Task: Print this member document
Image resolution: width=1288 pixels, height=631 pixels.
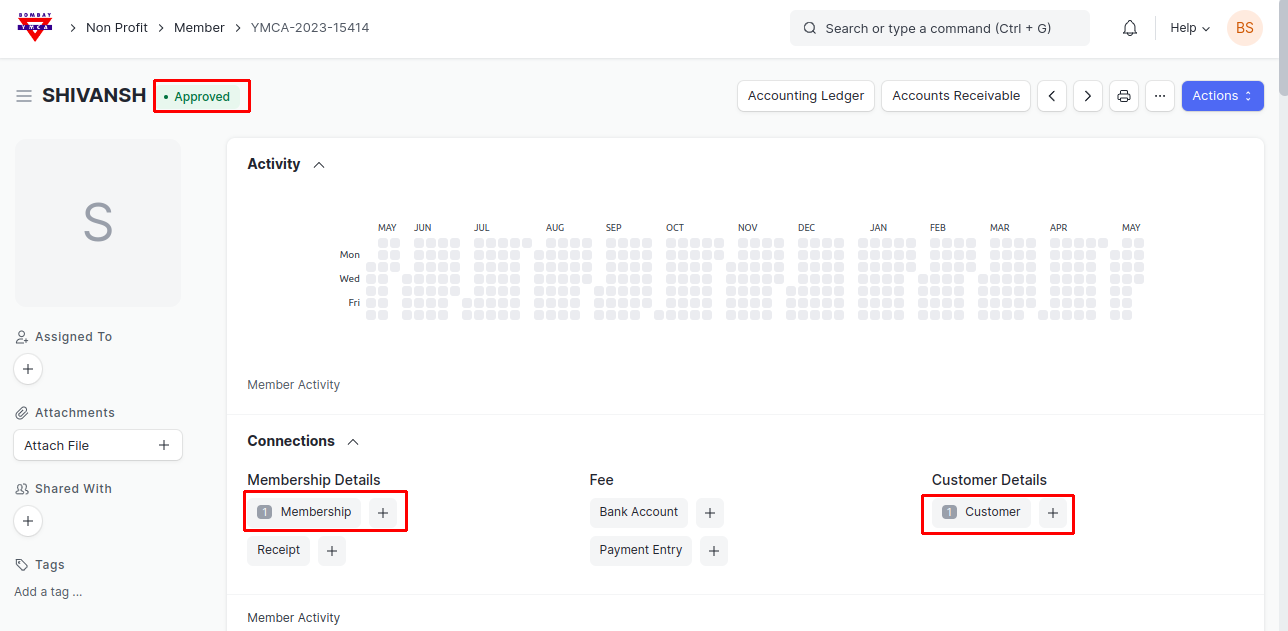Action: pyautogui.click(x=1124, y=96)
